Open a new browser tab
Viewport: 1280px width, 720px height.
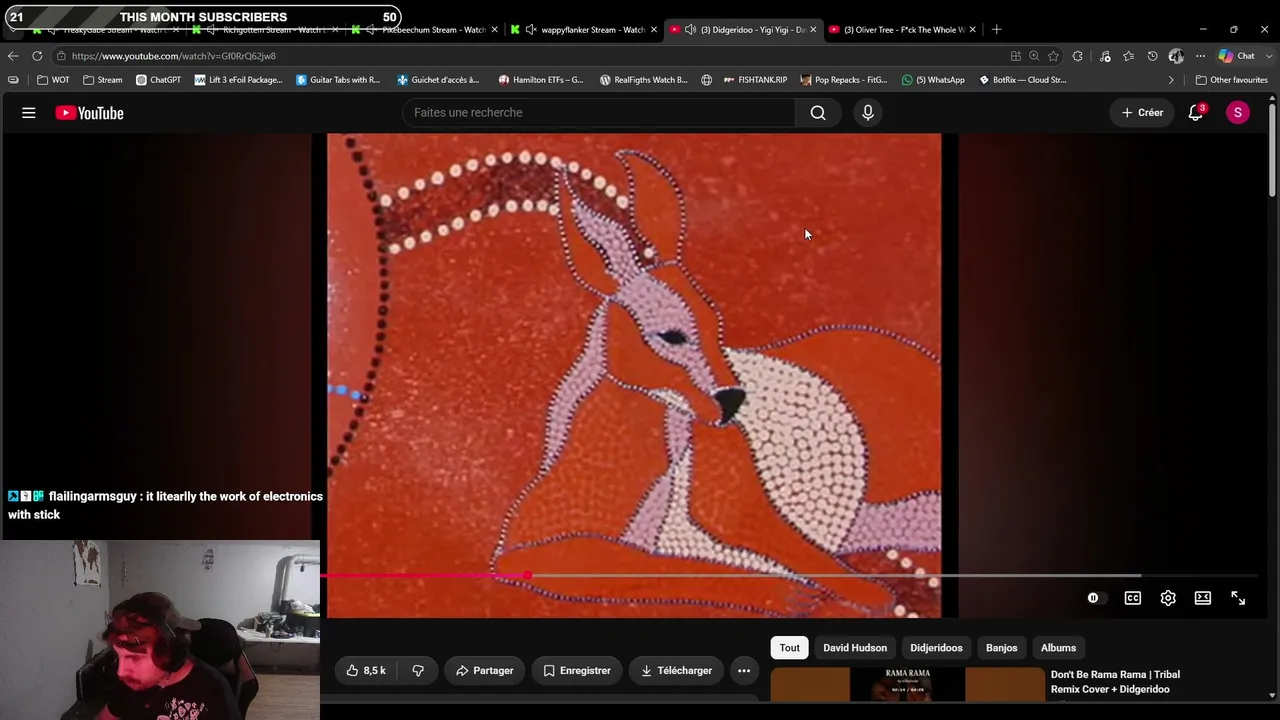point(996,30)
